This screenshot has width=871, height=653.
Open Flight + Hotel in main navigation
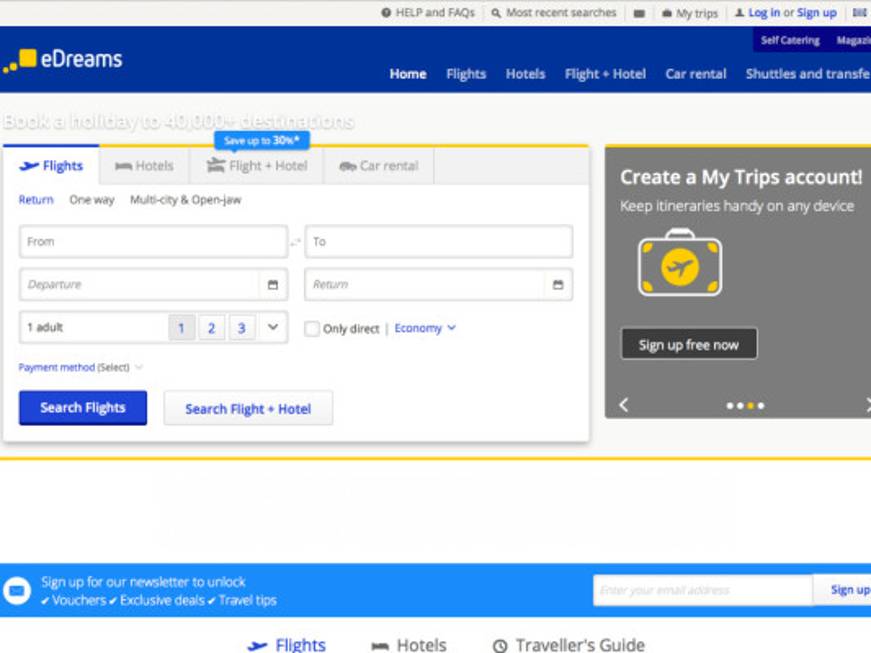point(605,74)
